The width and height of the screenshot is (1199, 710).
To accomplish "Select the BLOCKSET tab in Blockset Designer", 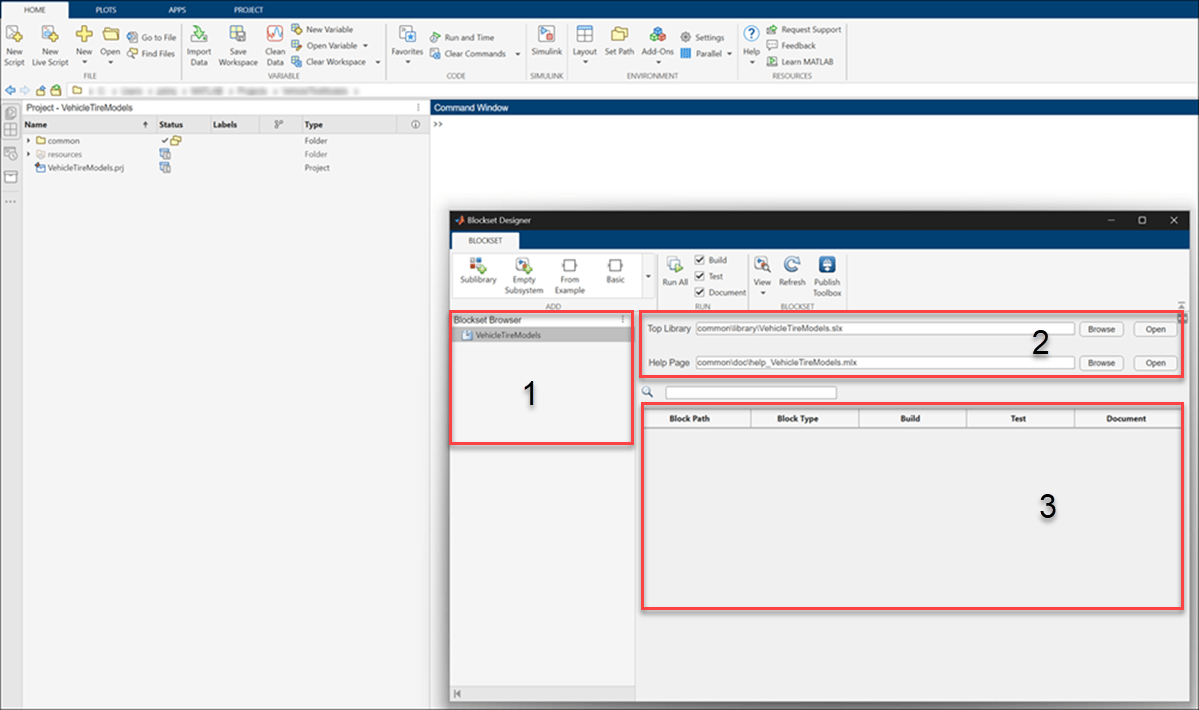I will pos(485,241).
